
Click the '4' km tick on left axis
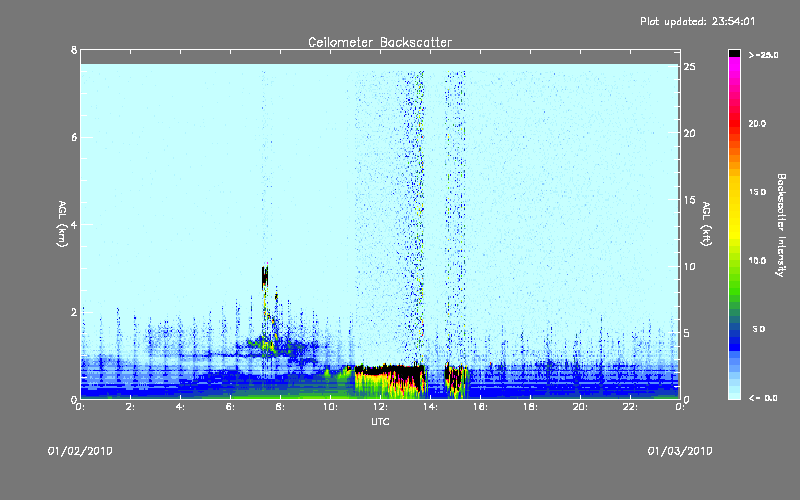click(x=74, y=224)
